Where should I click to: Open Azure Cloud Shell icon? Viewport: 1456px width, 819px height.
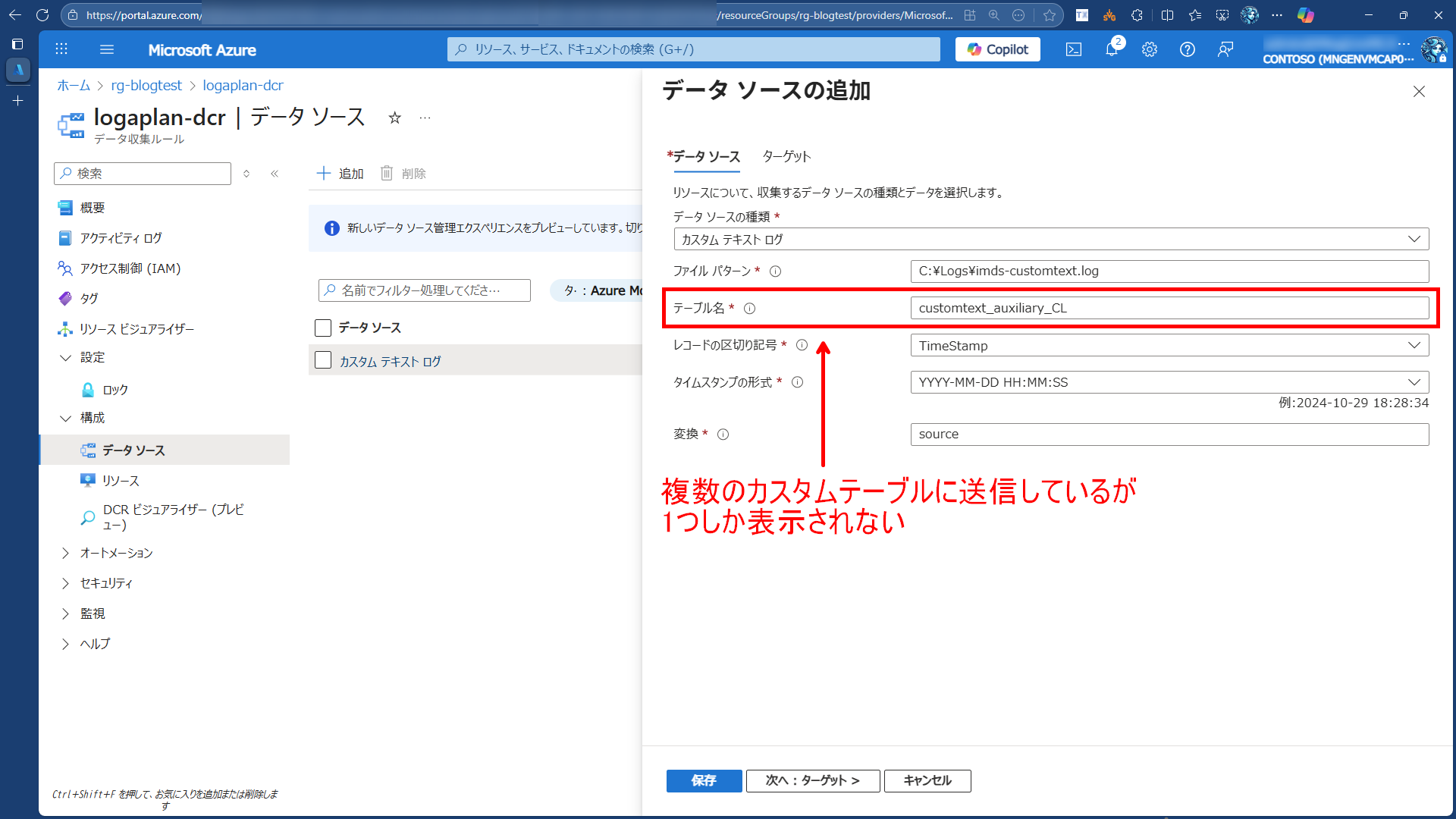click(1073, 50)
